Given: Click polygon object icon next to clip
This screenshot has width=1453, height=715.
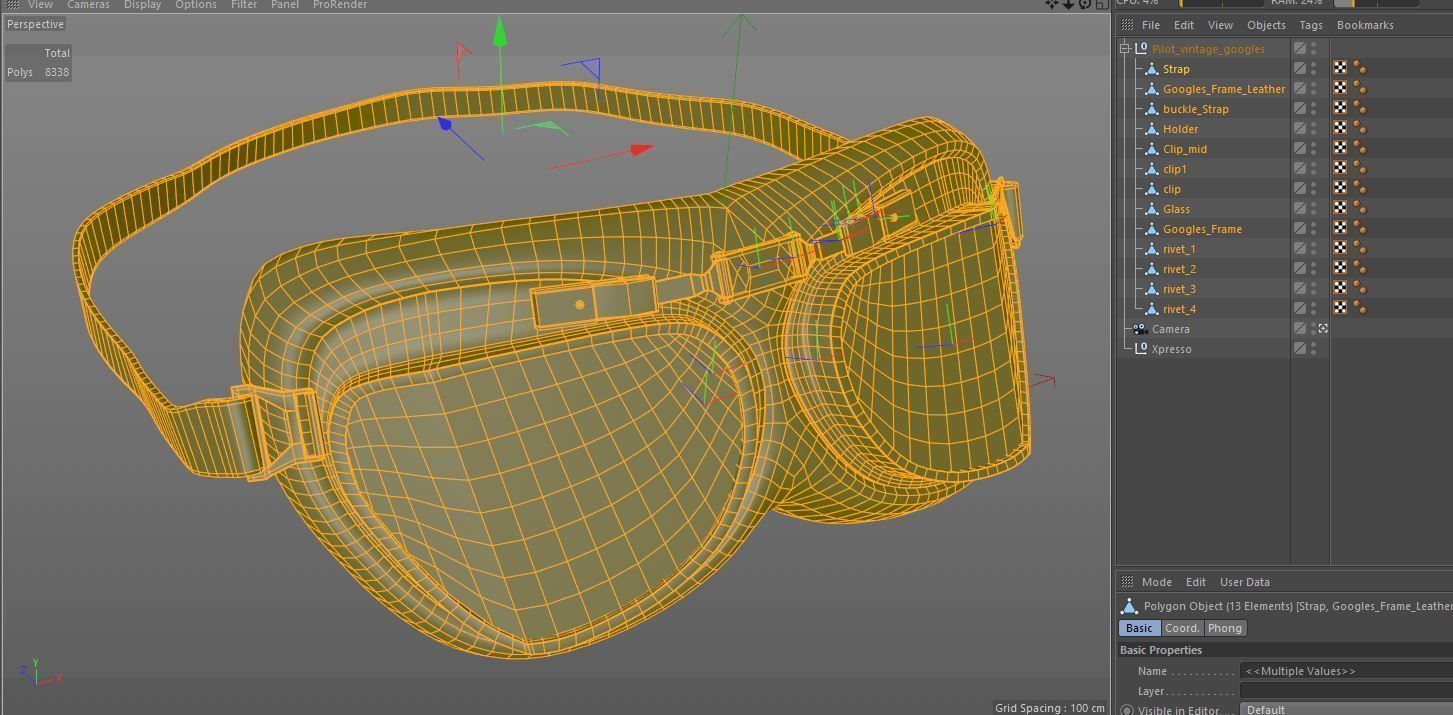Looking at the screenshot, I should tap(1151, 188).
